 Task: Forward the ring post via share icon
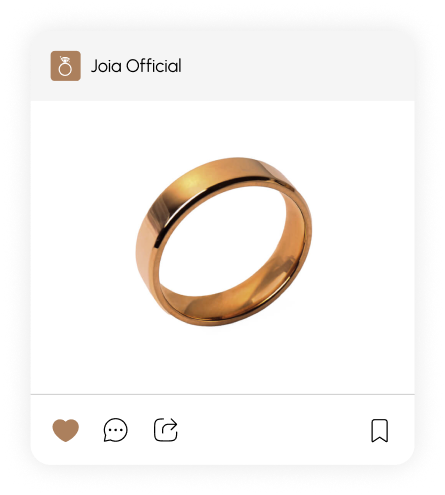[166, 430]
